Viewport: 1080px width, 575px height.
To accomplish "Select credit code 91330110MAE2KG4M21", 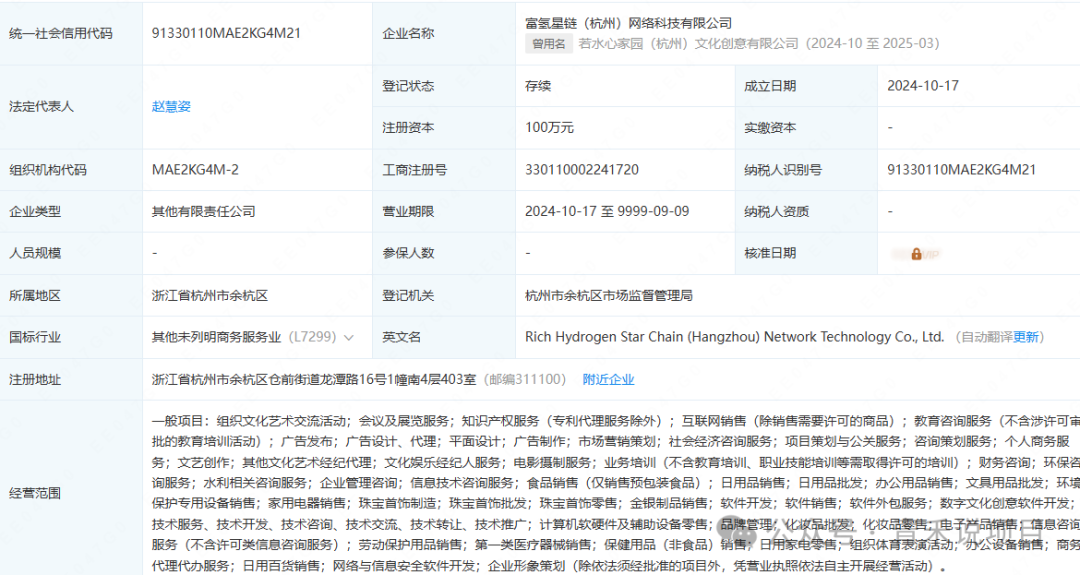I will coord(226,33).
